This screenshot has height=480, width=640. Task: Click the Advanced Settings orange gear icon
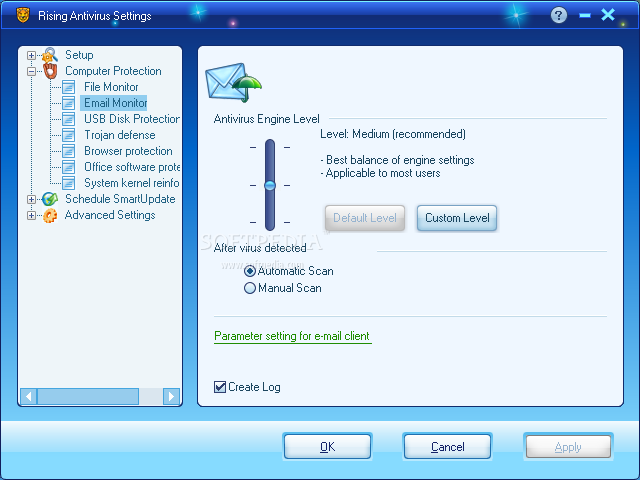(x=50, y=215)
